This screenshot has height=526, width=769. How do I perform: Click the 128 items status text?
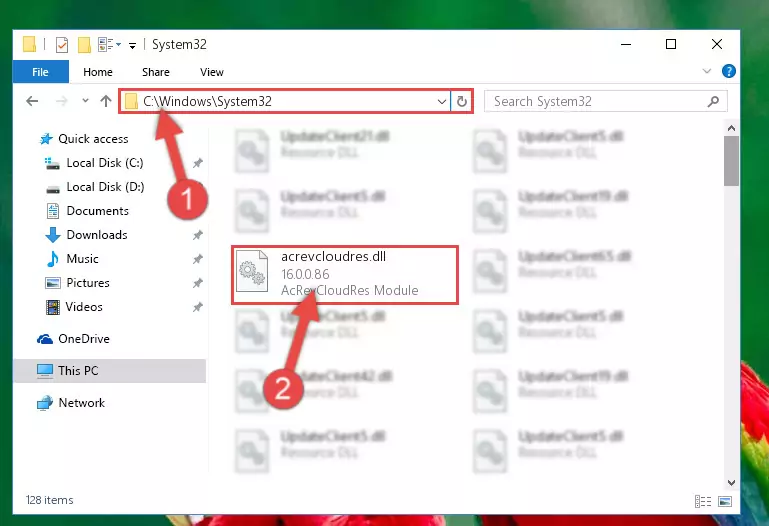pyautogui.click(x=50, y=500)
